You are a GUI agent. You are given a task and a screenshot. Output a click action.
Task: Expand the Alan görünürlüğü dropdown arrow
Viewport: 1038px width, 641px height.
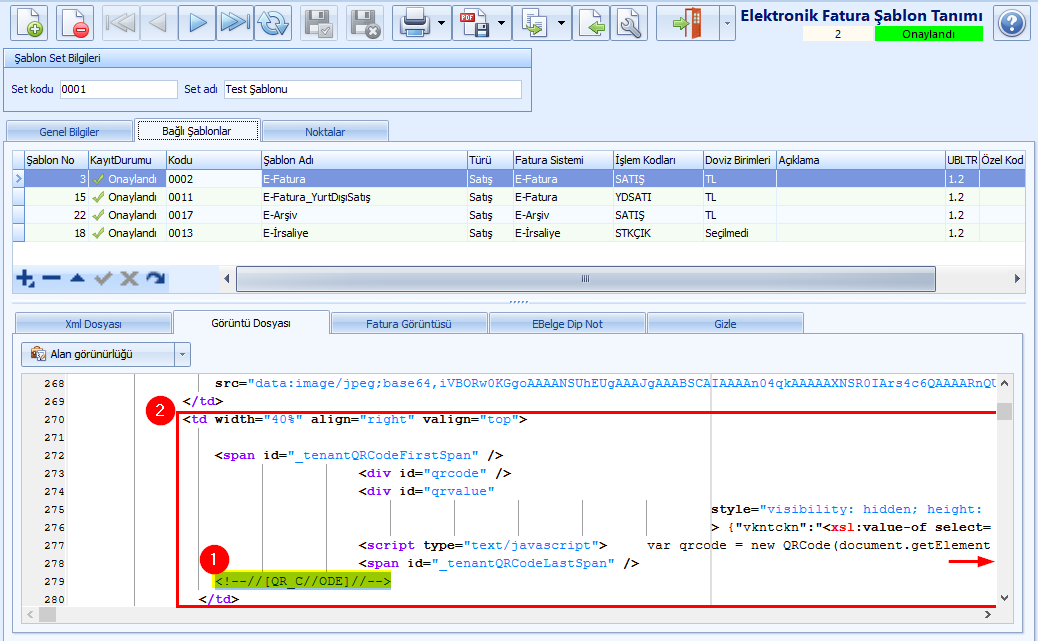pyautogui.click(x=183, y=355)
